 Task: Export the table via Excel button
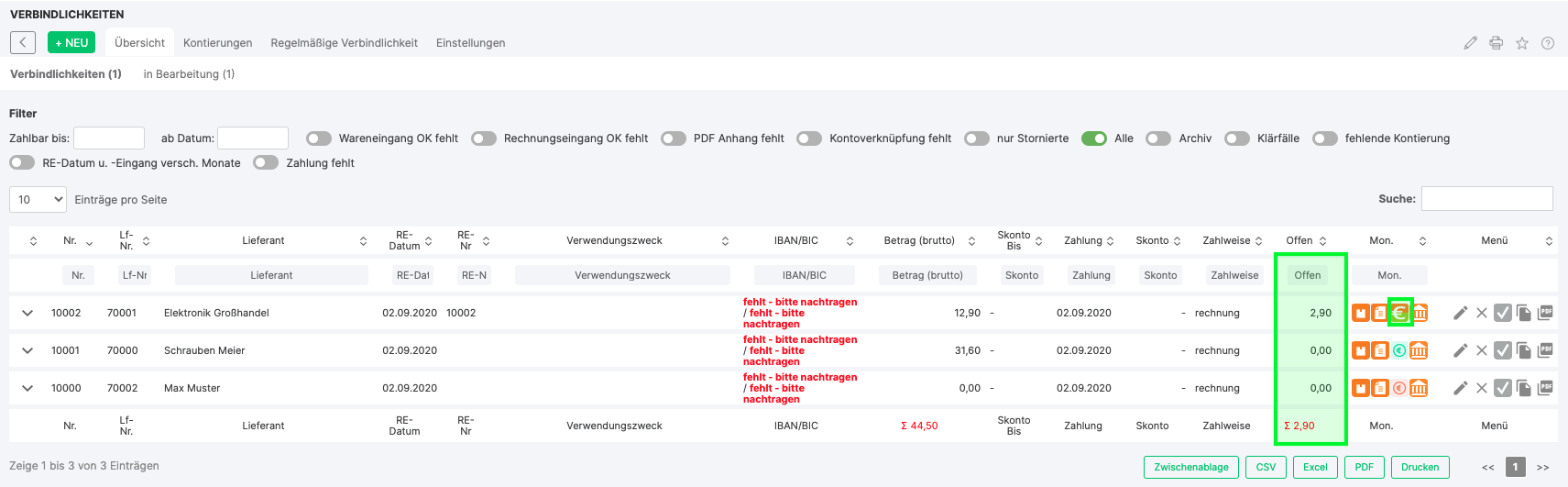pos(1315,467)
